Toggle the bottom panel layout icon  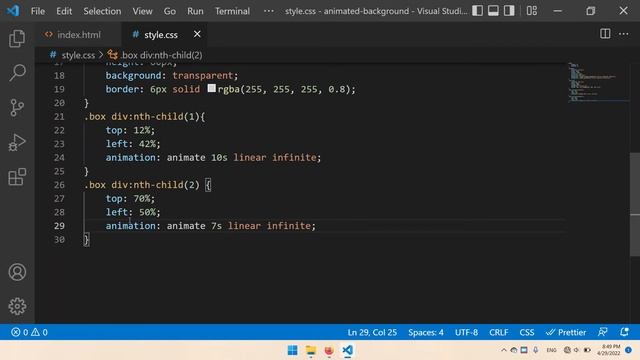click(493, 11)
